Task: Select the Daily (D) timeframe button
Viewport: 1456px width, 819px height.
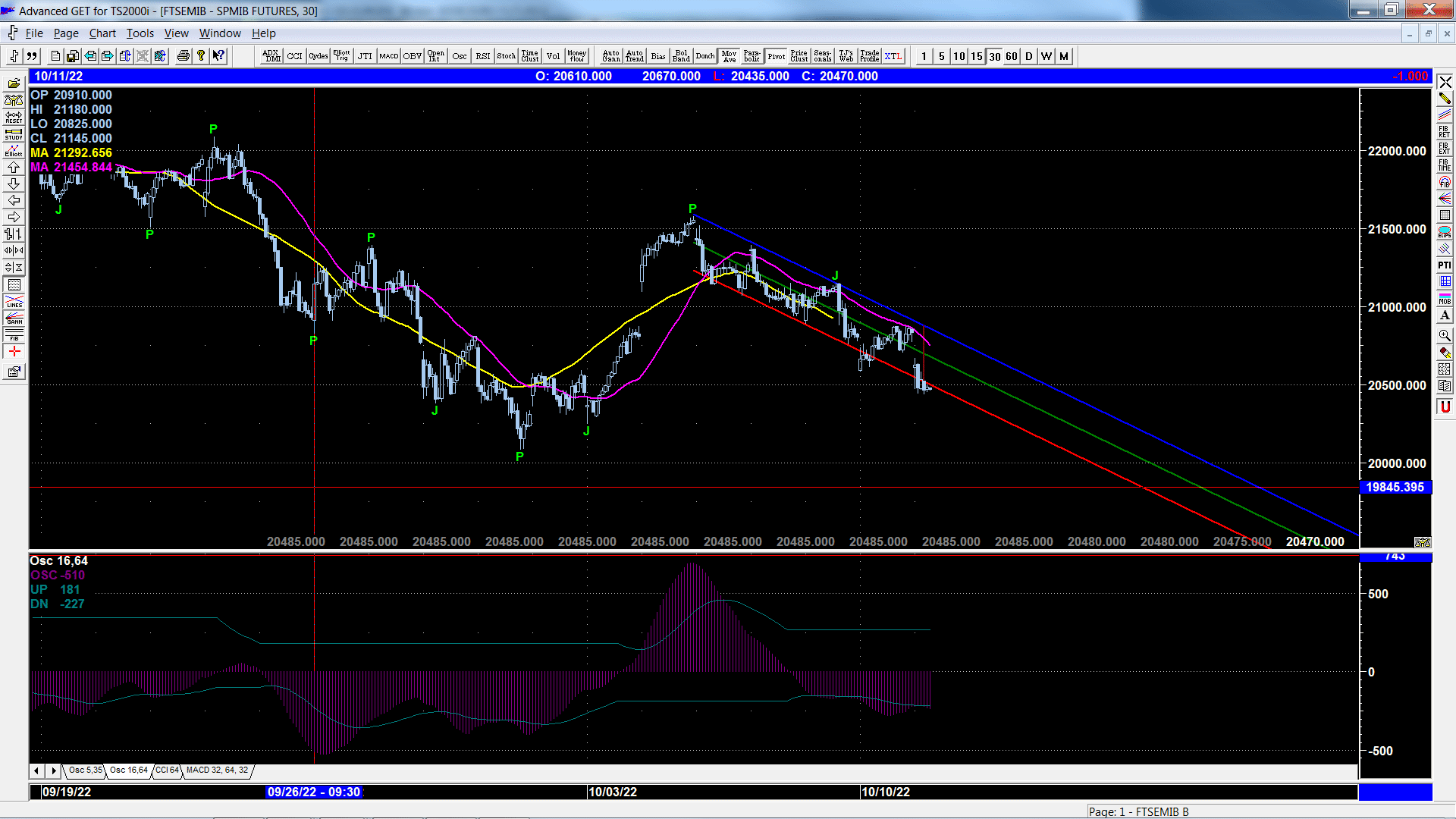Action: [x=1029, y=56]
